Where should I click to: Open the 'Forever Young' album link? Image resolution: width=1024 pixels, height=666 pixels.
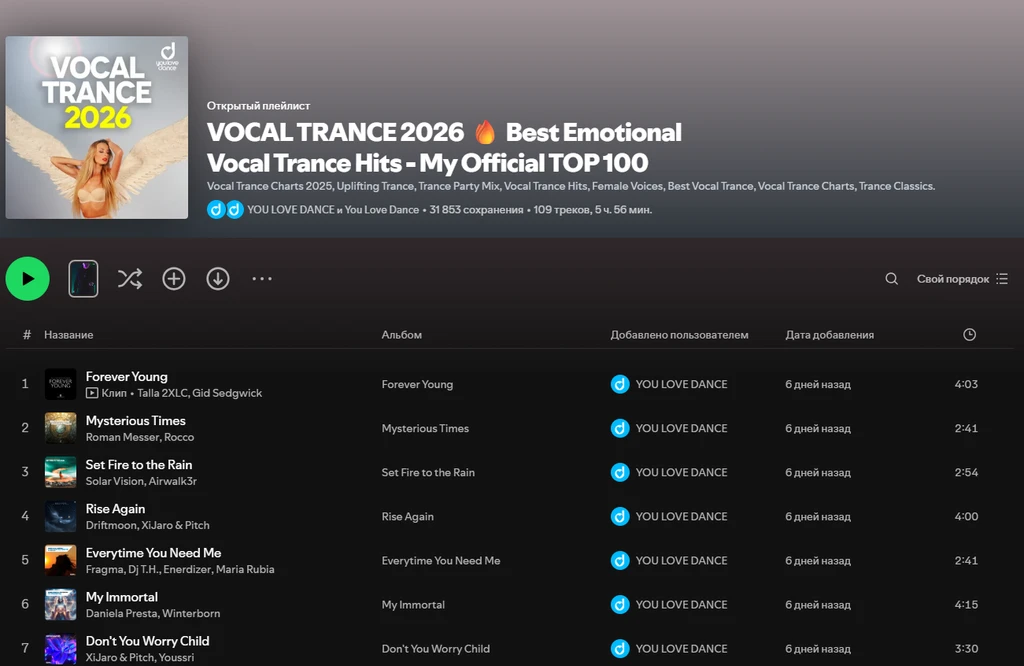(x=417, y=385)
